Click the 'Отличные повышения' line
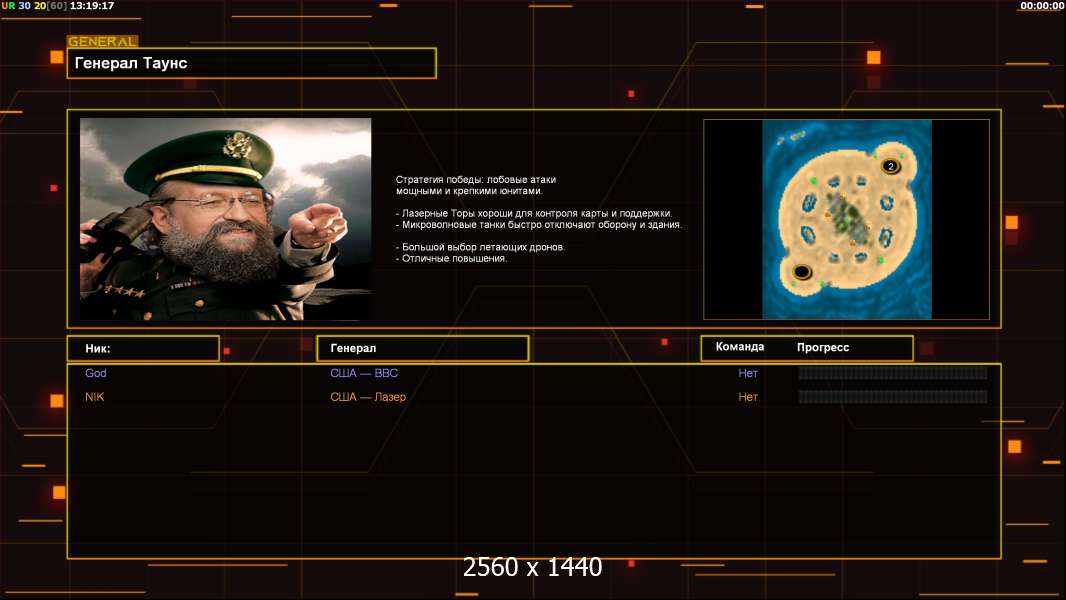Image resolution: width=1066 pixels, height=600 pixels. click(451, 259)
